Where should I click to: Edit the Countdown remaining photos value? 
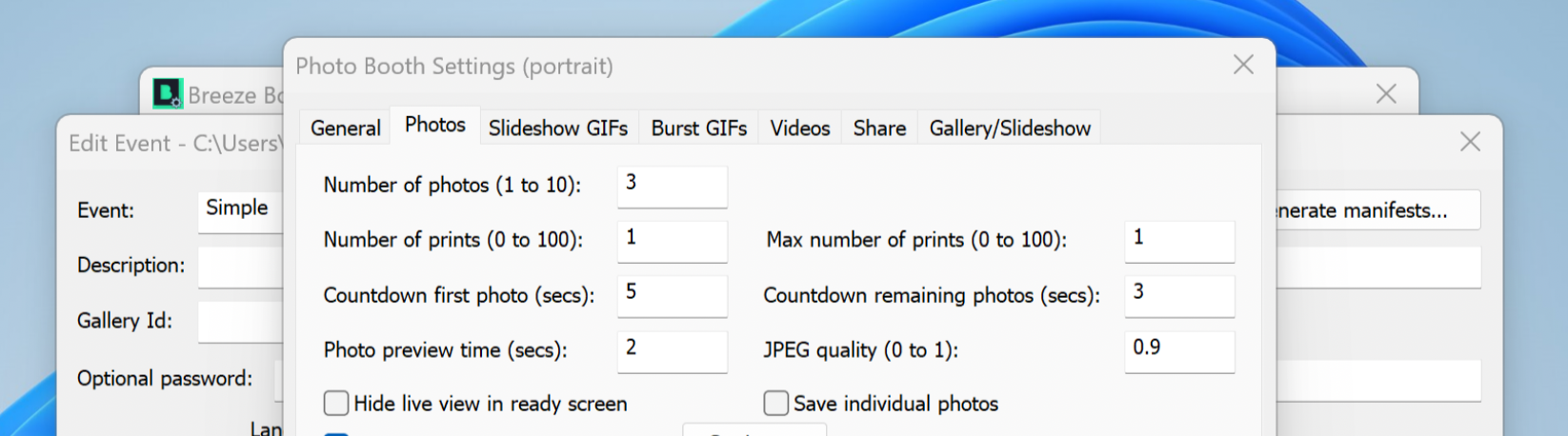coord(1178,295)
